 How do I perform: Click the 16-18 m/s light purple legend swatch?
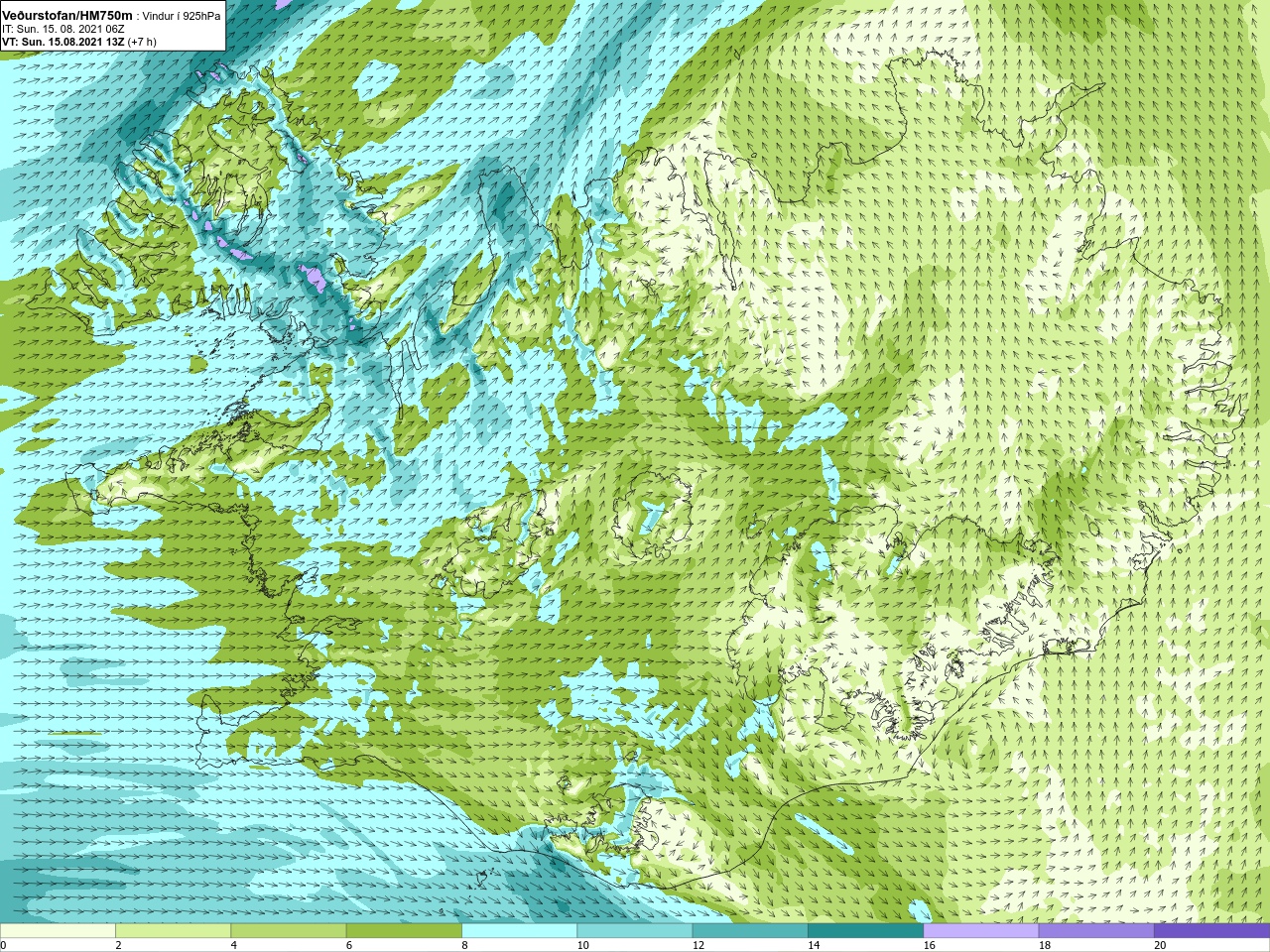coord(980,931)
